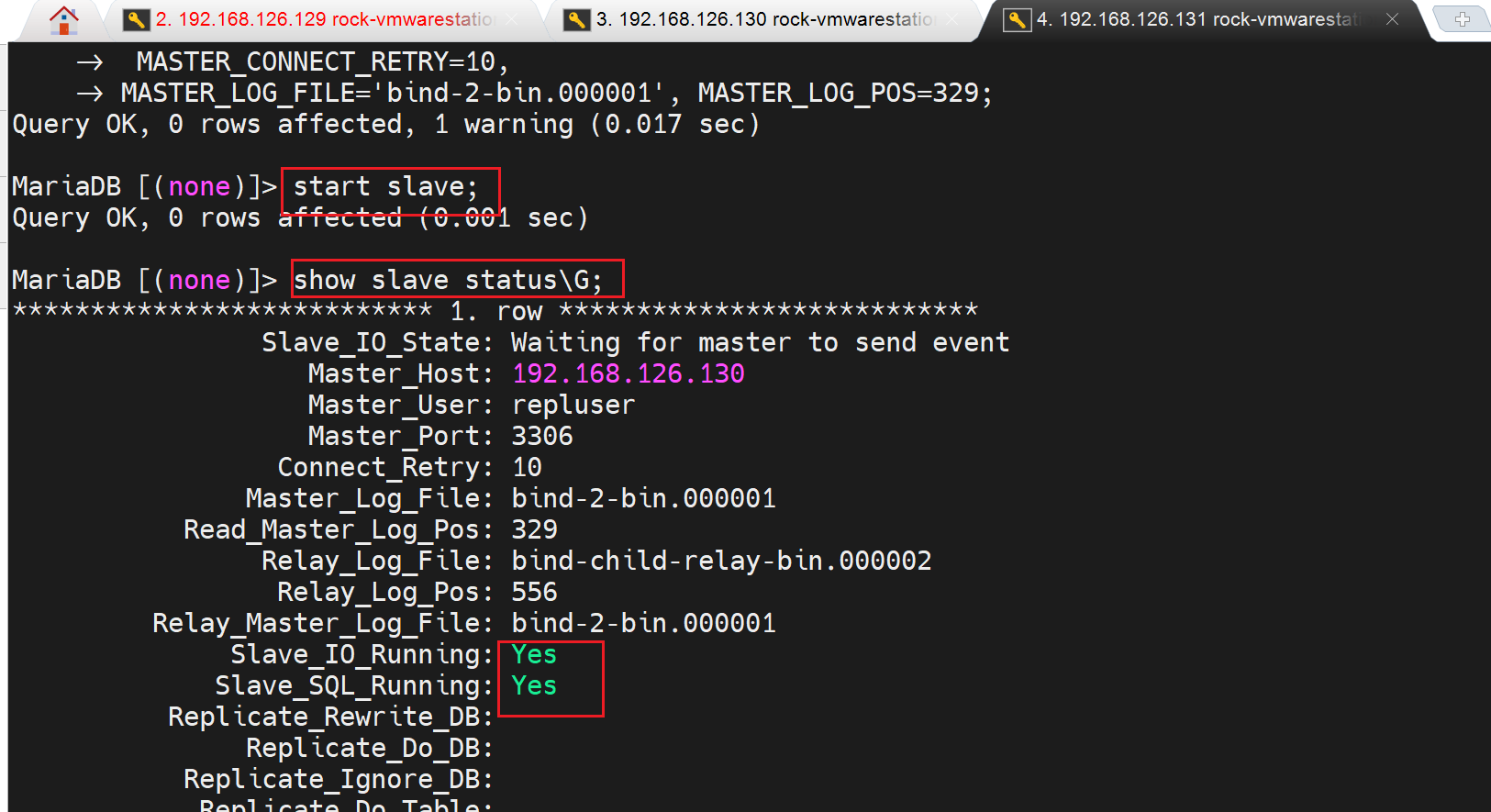1491x812 pixels.
Task: Click the Slave_IO_Running 'Yes' value
Action: click(x=534, y=655)
